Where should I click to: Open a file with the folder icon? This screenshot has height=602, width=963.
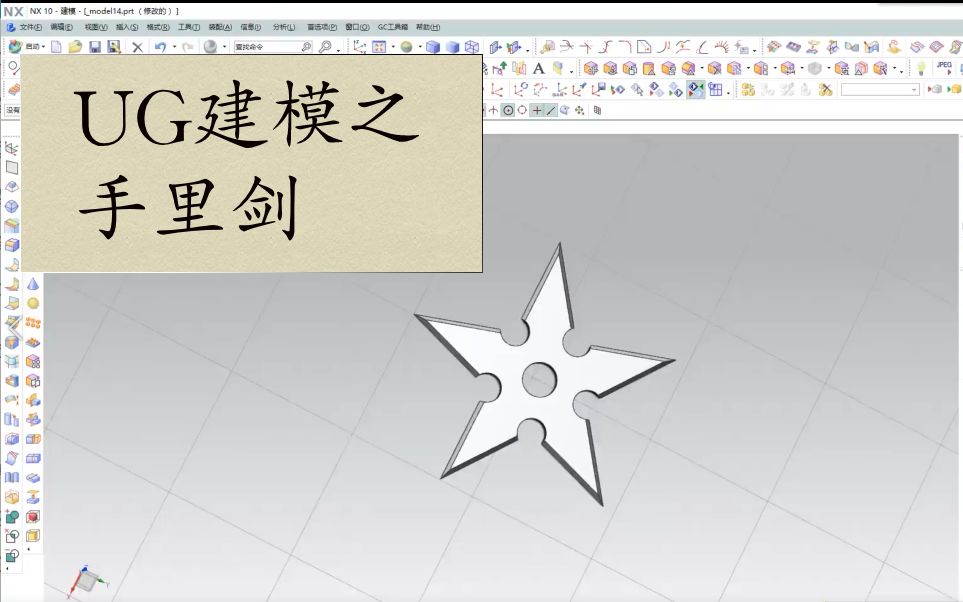(x=75, y=47)
